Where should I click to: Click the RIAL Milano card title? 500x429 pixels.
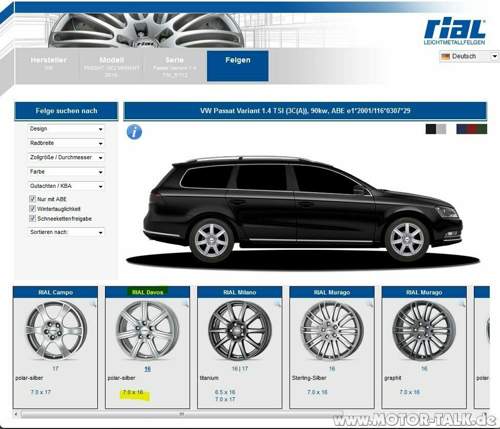pyautogui.click(x=240, y=292)
